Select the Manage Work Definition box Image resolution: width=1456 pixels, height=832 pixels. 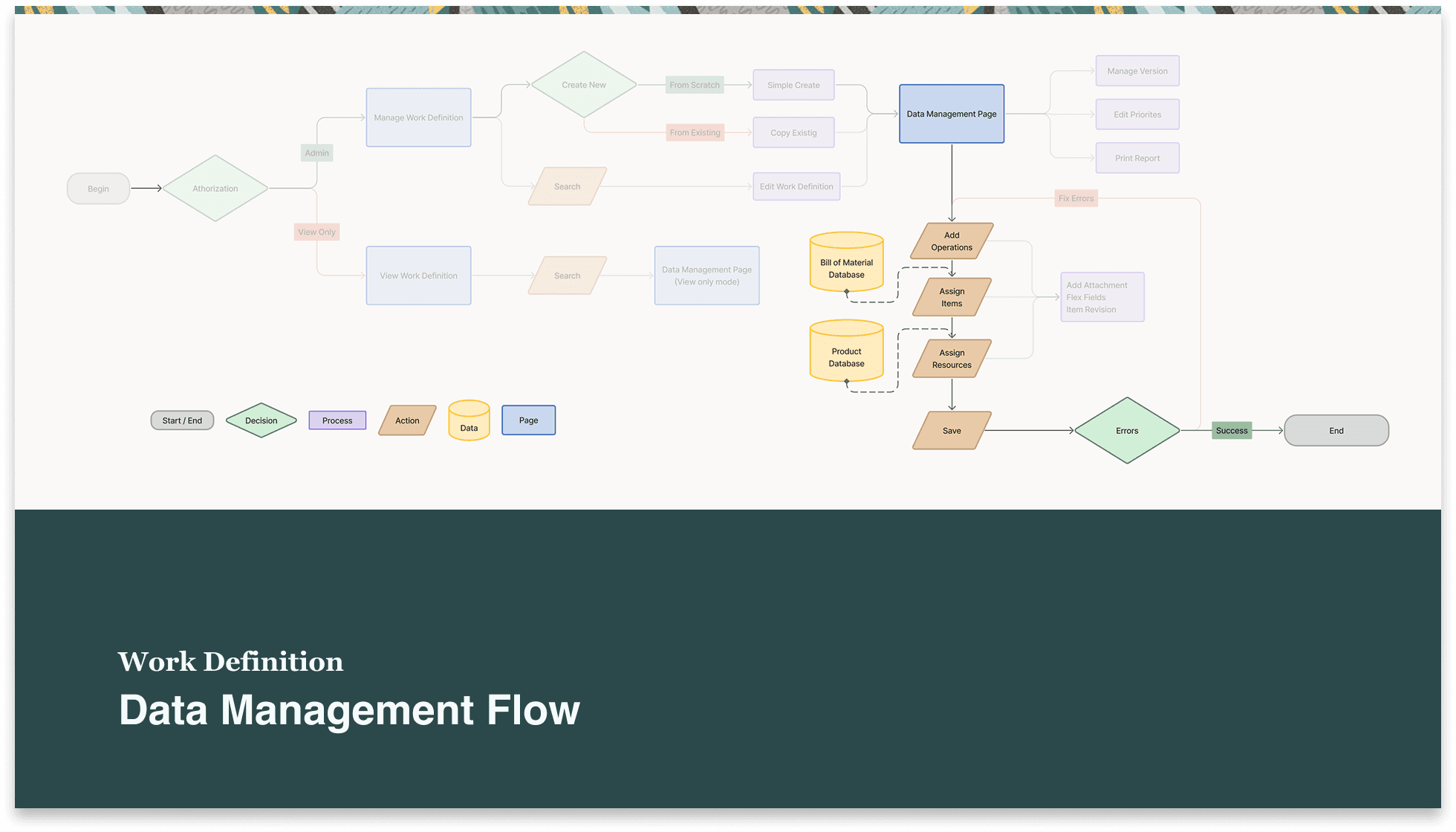[x=418, y=117]
